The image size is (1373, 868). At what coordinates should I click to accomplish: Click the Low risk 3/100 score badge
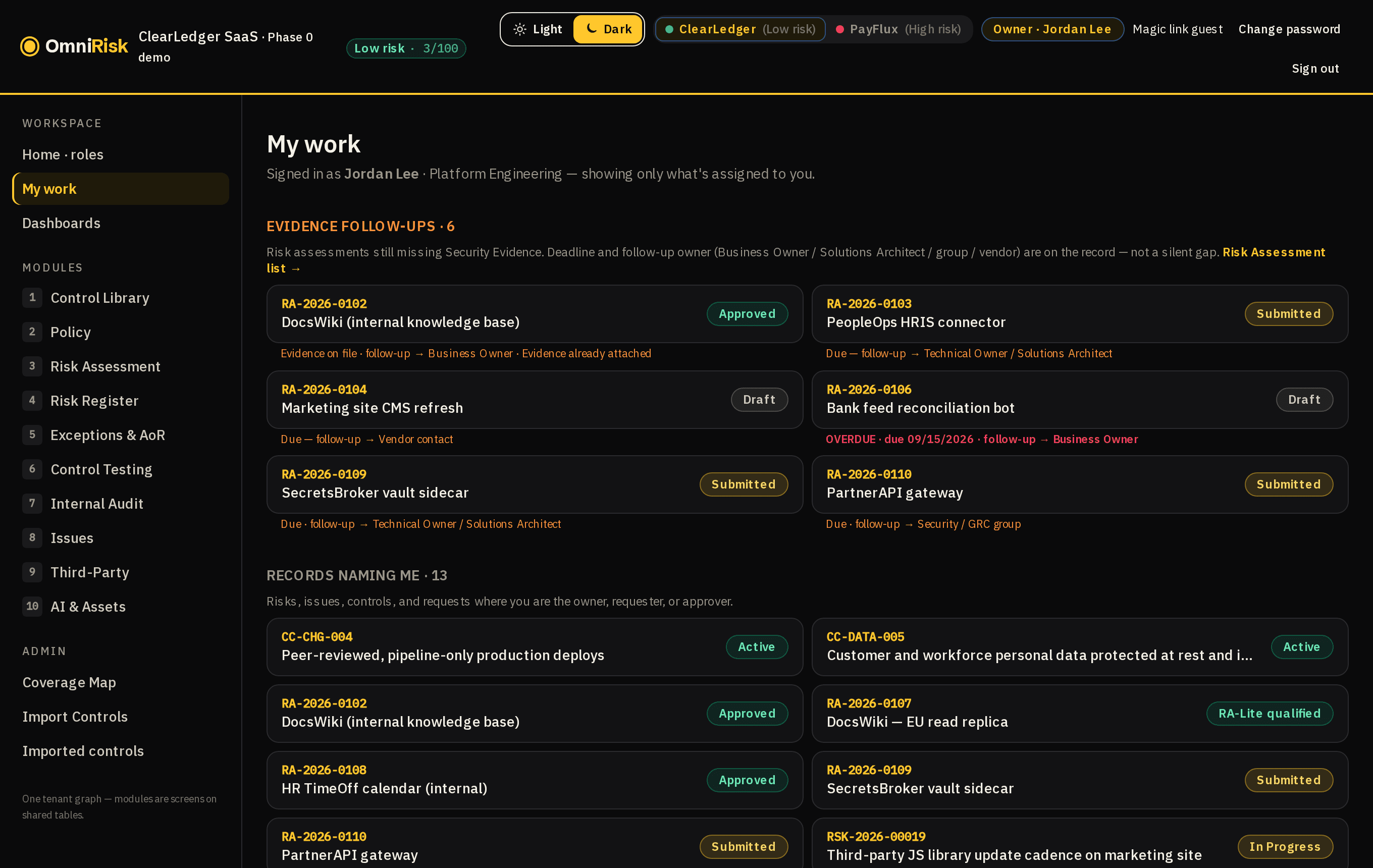click(x=406, y=48)
